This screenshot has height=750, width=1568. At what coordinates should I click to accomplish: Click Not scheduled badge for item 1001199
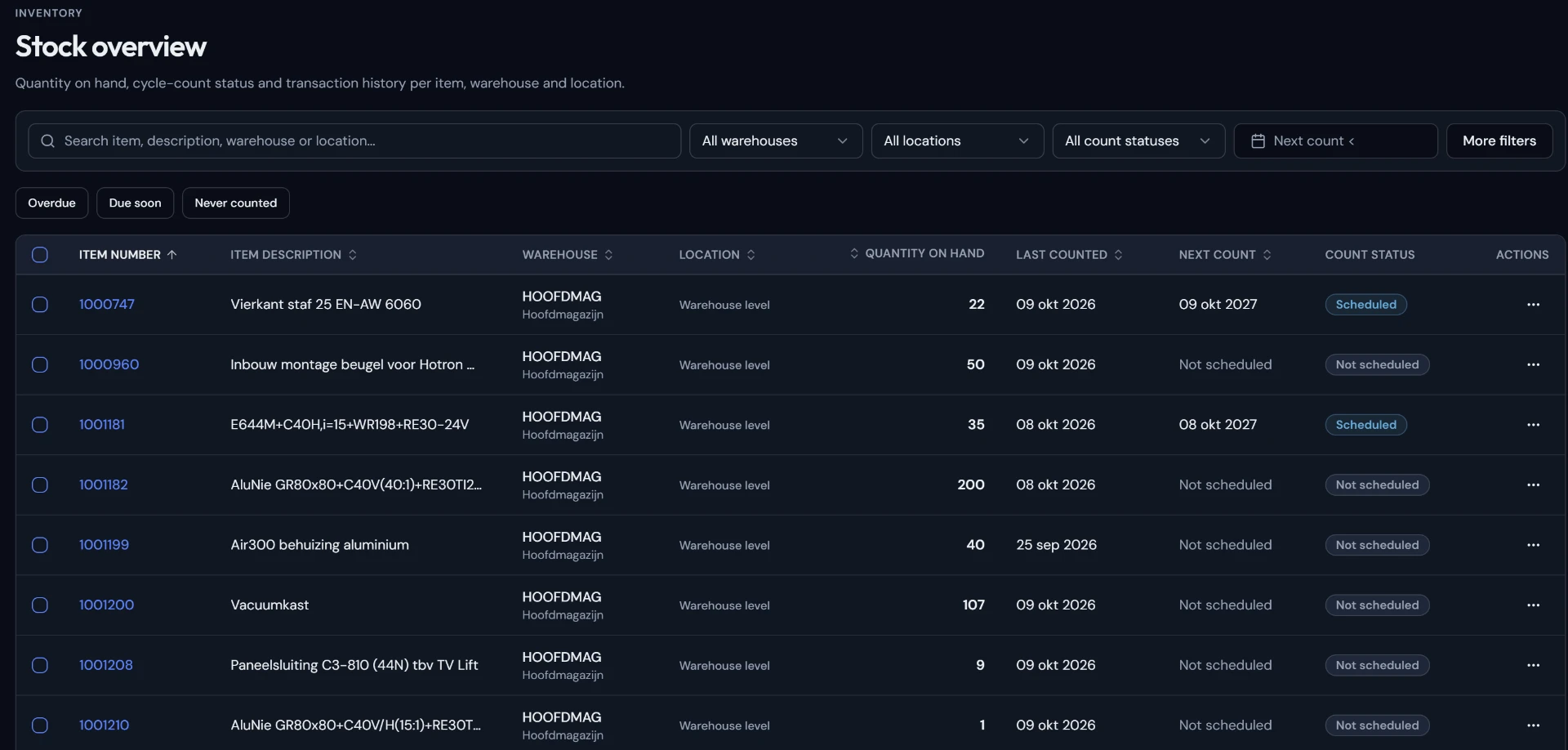pos(1377,545)
